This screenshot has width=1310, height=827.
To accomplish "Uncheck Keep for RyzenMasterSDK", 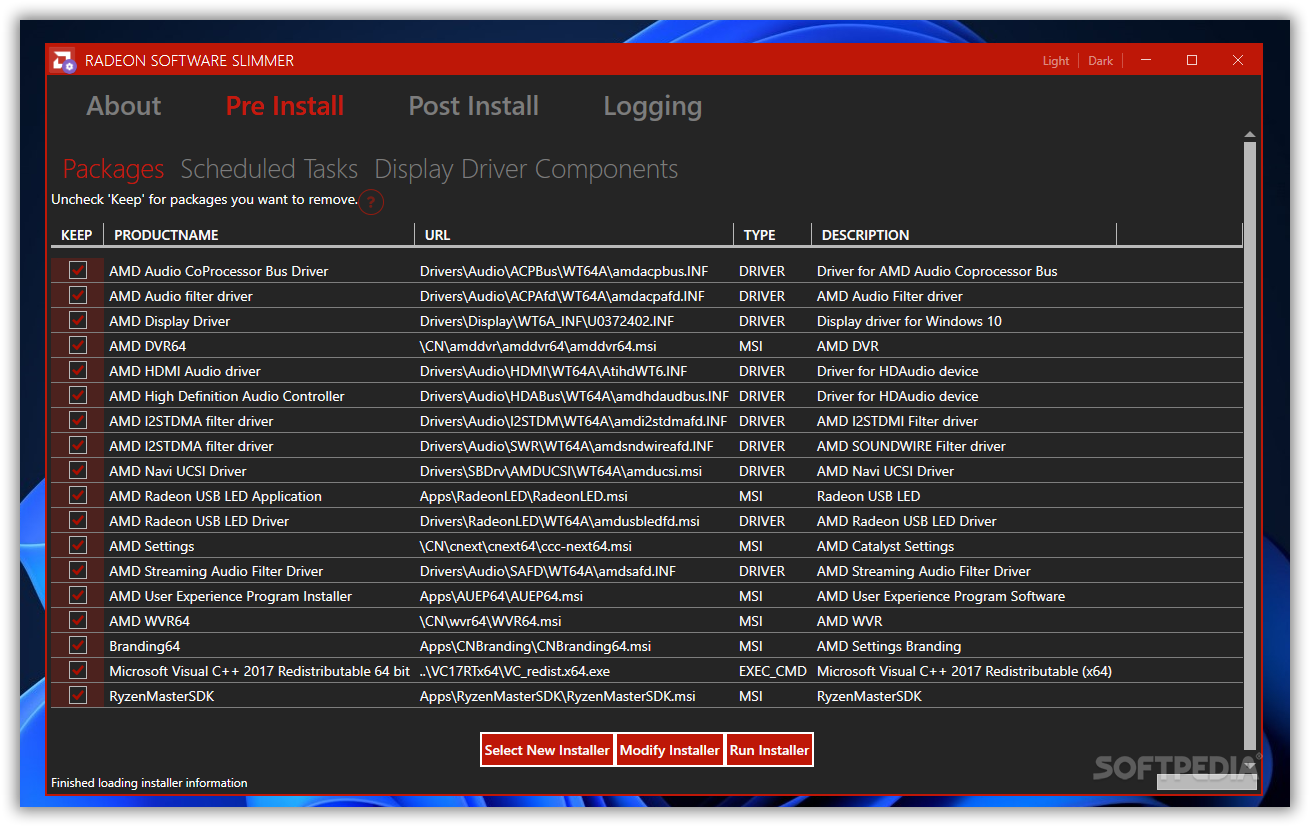I will [x=77, y=696].
